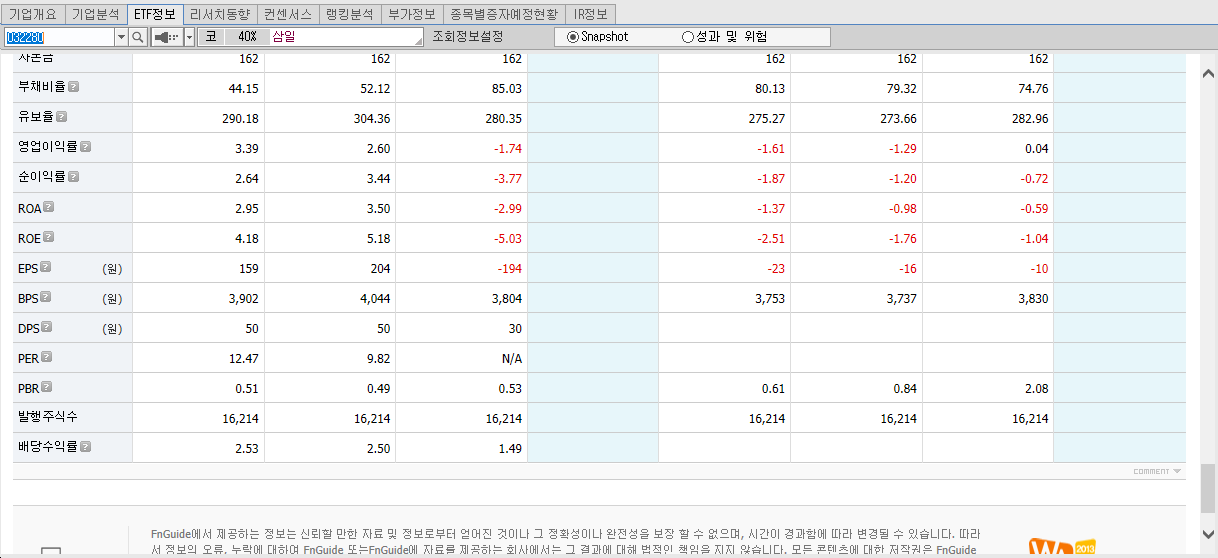Select the Snapshot radio button

(572, 37)
